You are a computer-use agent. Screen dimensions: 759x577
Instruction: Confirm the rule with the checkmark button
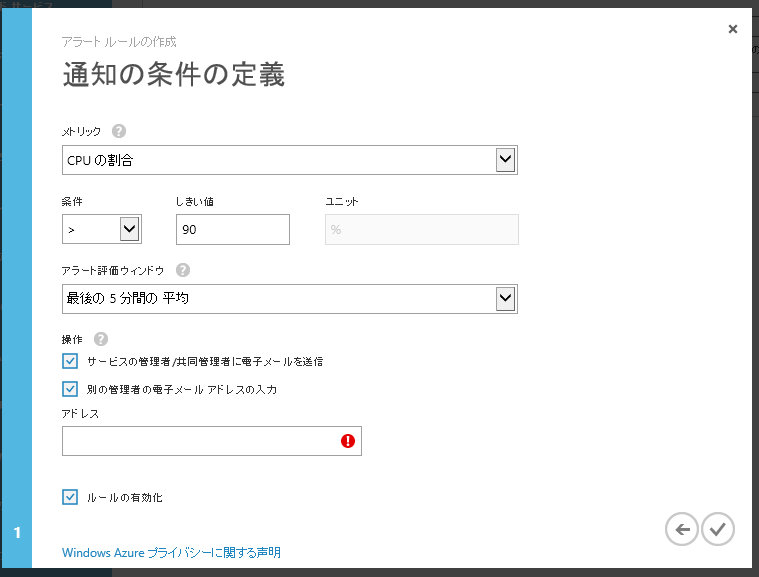(x=717, y=530)
